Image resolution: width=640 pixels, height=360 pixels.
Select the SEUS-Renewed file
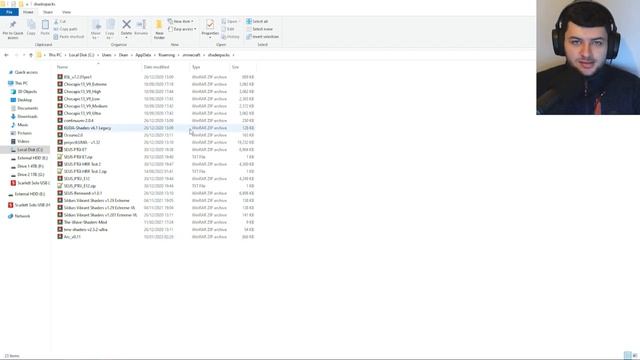(x=156, y=193)
